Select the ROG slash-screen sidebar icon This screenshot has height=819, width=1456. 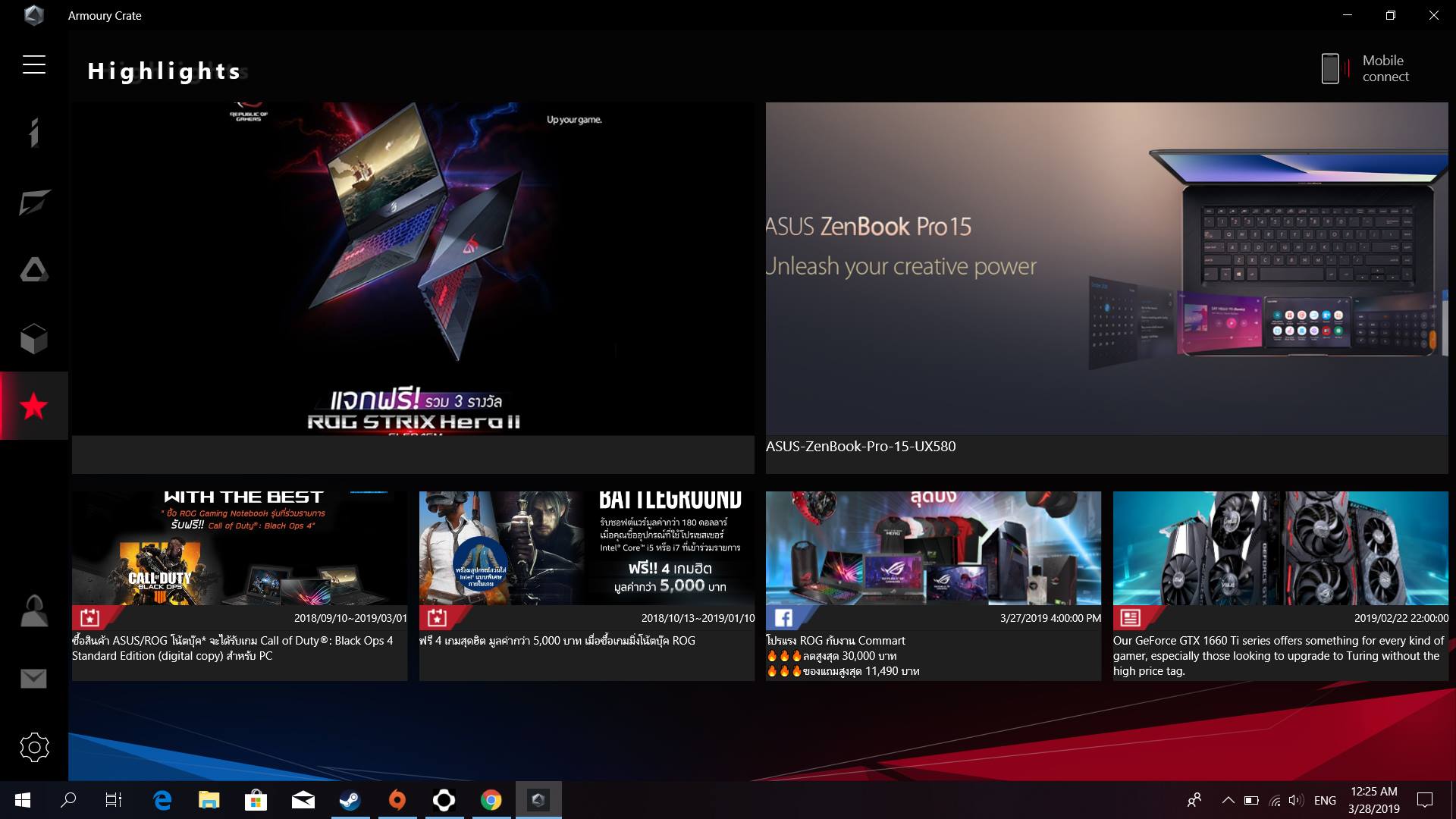point(34,202)
